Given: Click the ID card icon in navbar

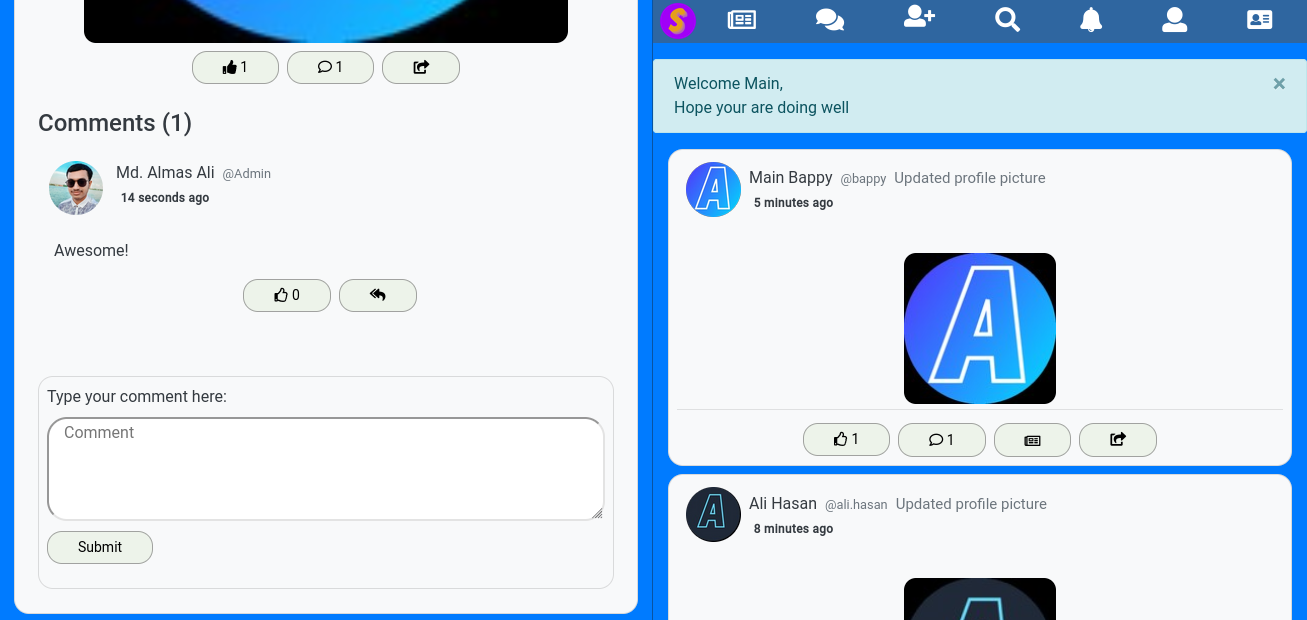Looking at the screenshot, I should click(1260, 19).
